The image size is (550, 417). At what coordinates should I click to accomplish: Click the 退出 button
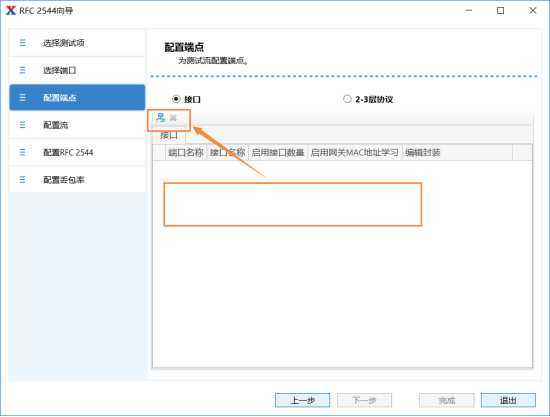tap(508, 400)
